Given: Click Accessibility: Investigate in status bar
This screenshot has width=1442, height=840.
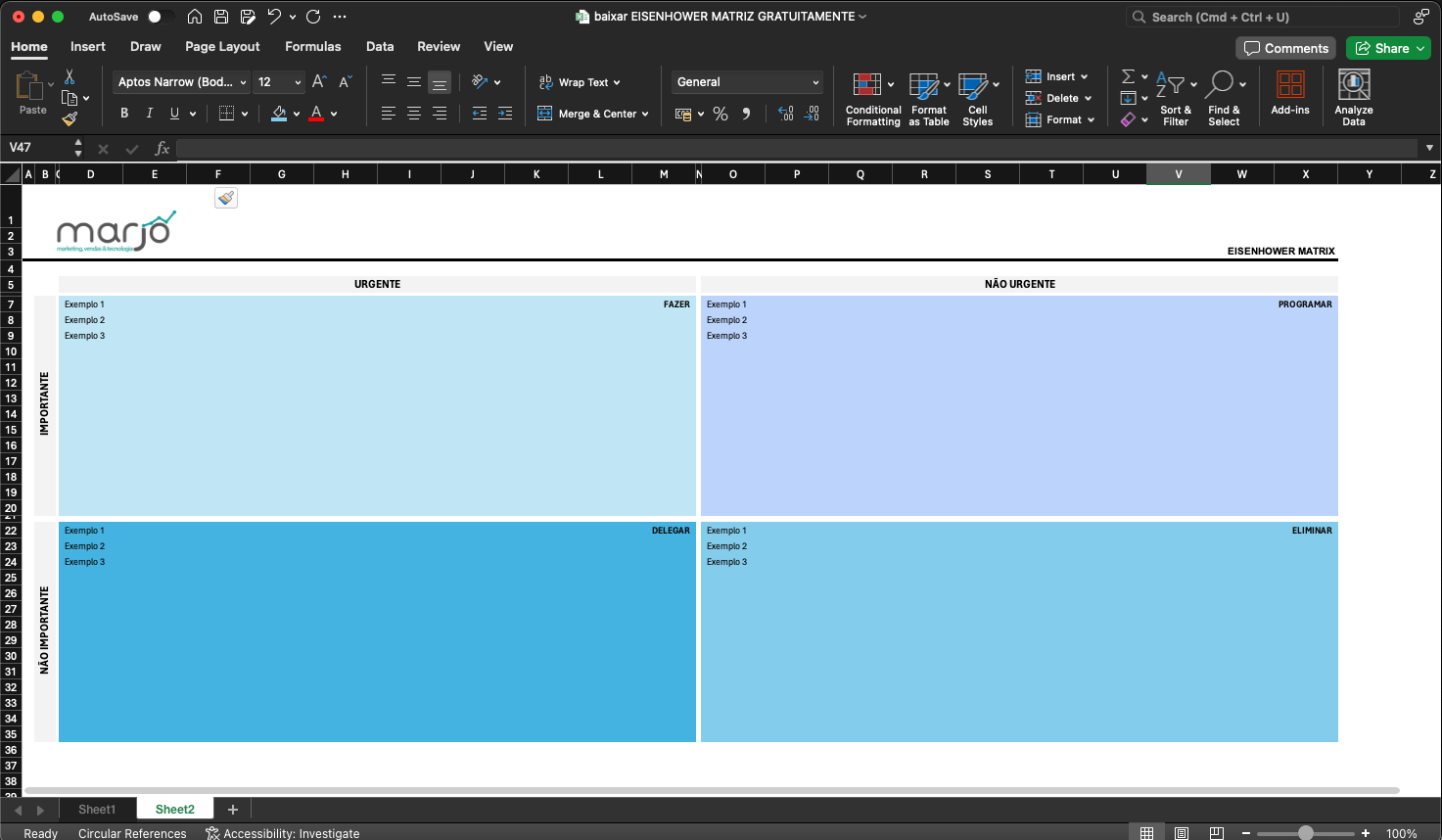Looking at the screenshot, I should (x=282, y=833).
